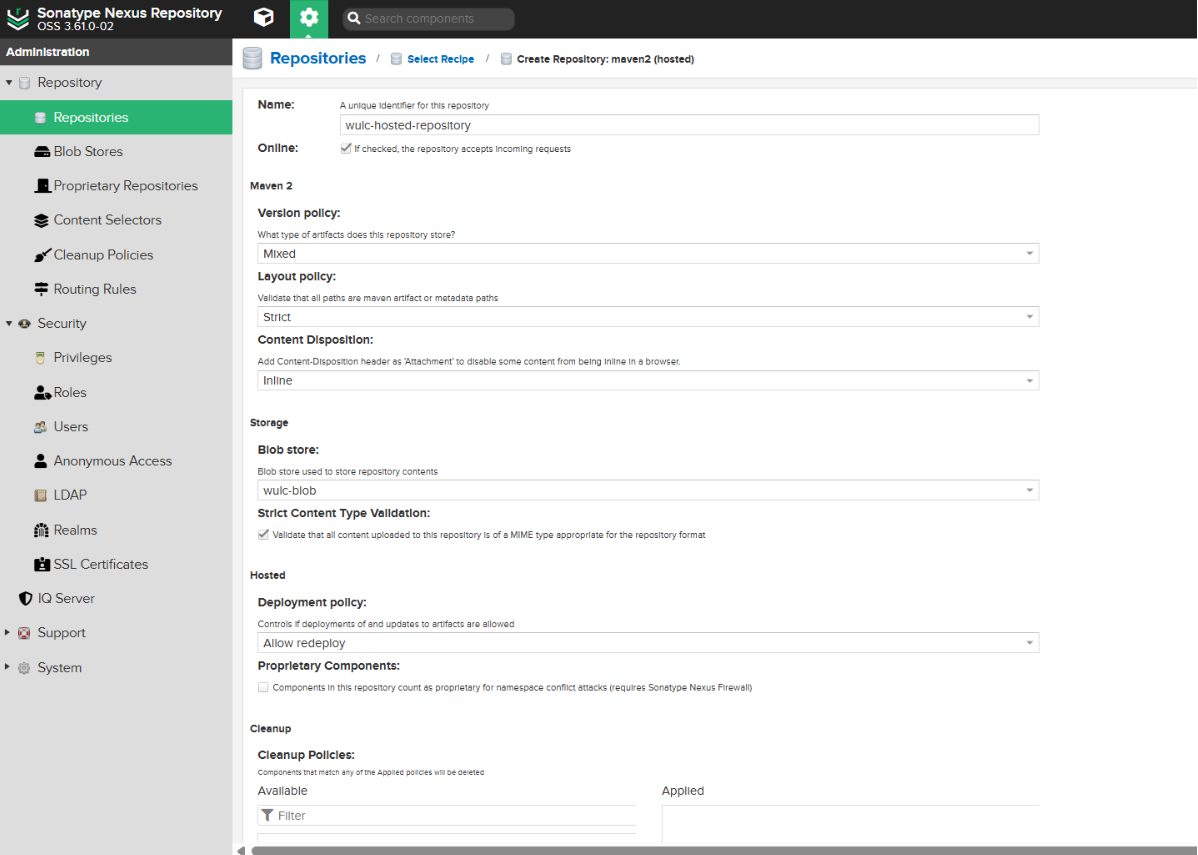
Task: Expand the Support tree node
Action: coord(8,633)
